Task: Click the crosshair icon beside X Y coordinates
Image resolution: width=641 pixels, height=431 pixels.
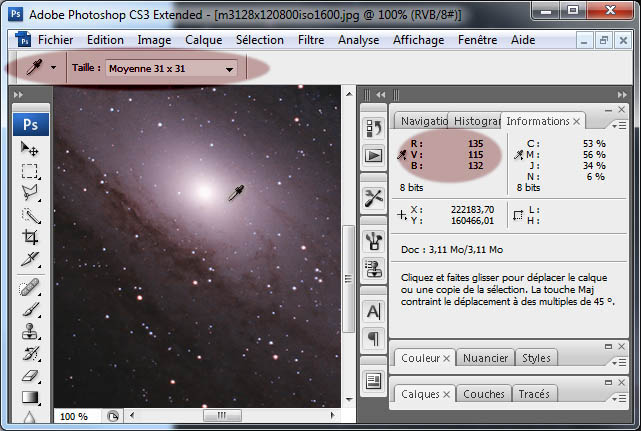Action: click(402, 215)
